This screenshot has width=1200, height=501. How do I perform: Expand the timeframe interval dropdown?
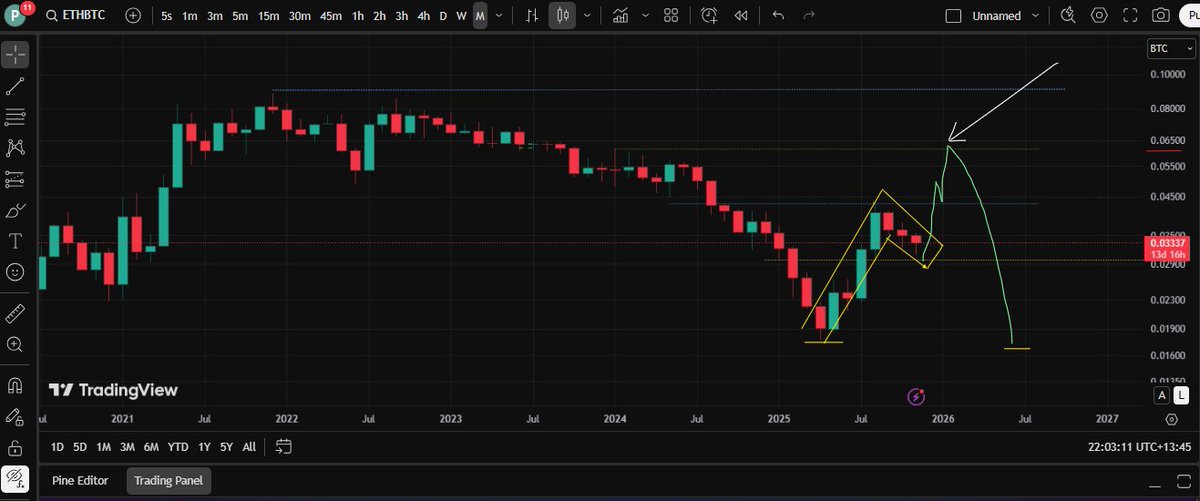499,16
